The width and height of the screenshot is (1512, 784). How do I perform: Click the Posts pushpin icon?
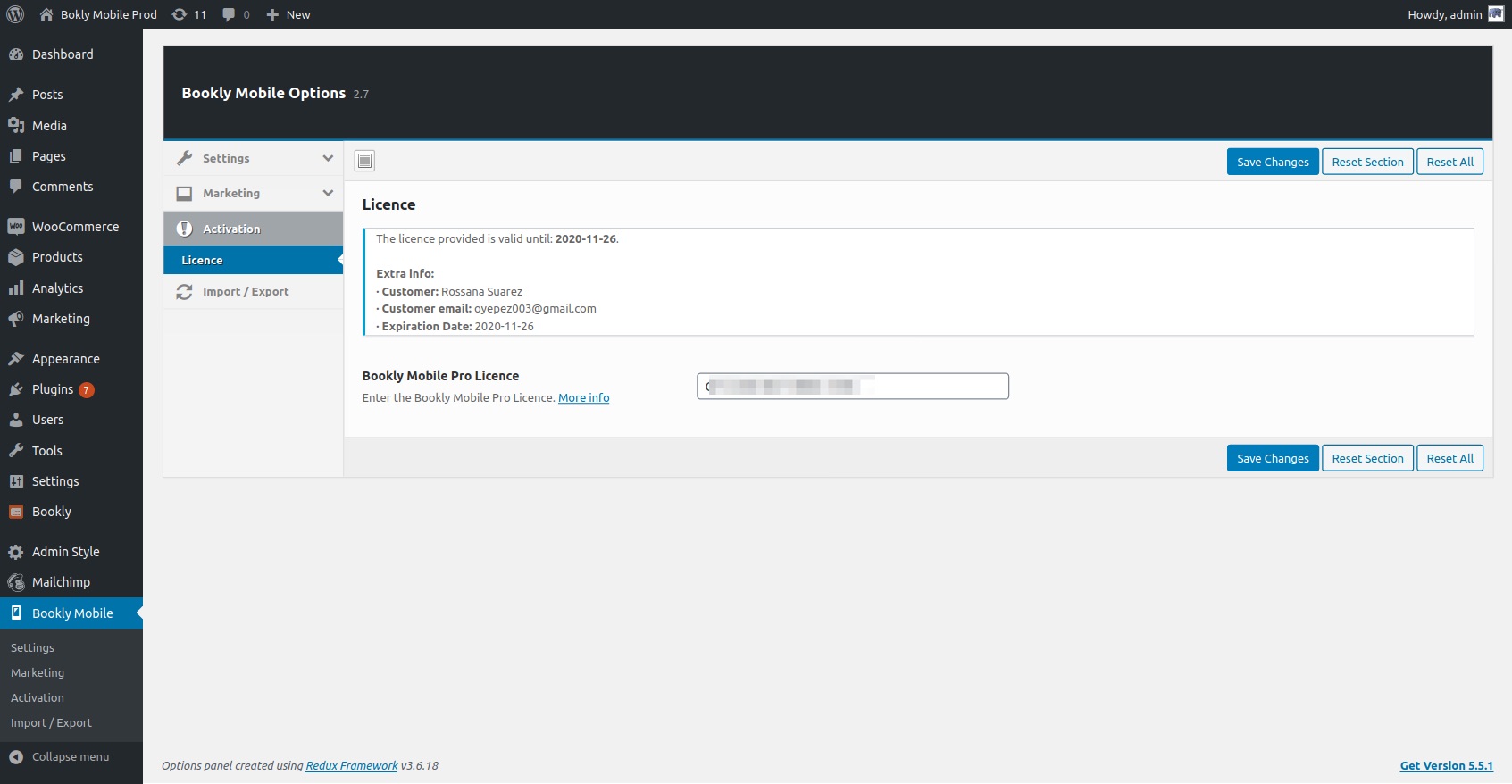[x=16, y=95]
